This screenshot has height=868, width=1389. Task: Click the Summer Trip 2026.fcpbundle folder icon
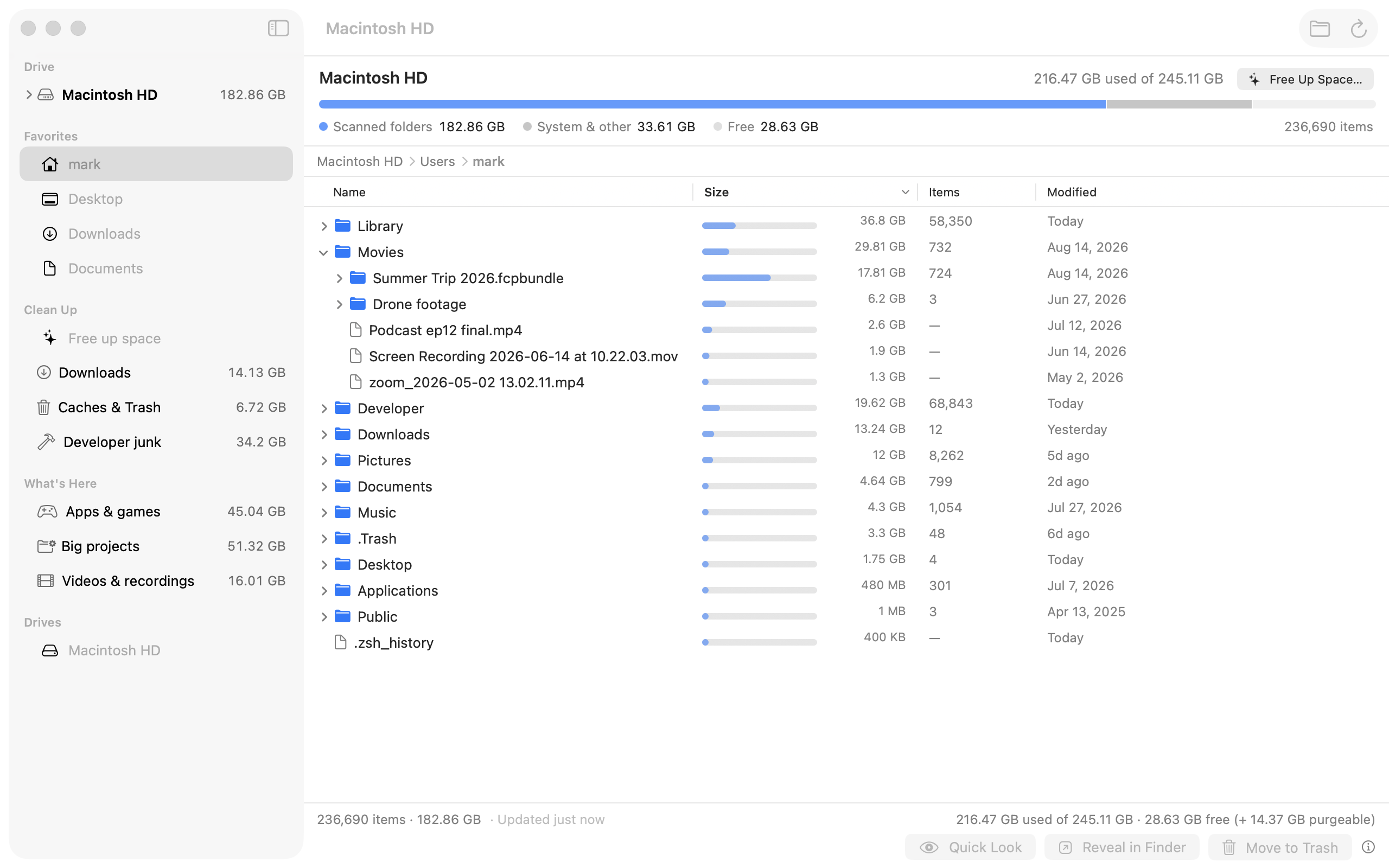358,278
